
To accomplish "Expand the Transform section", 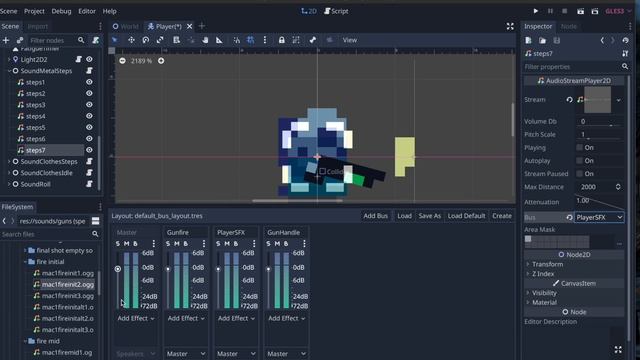I will click(547, 264).
